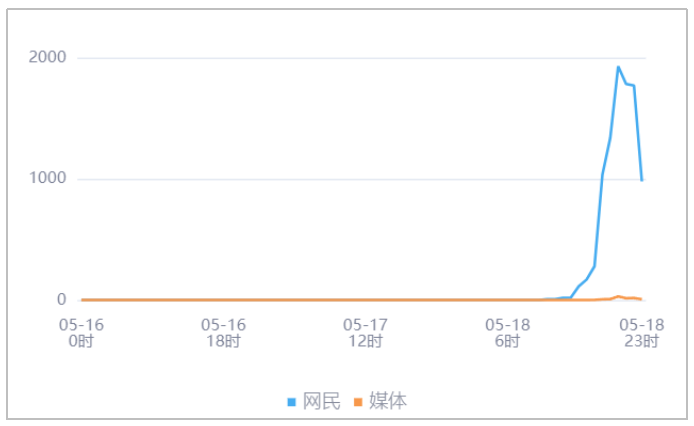The height and width of the screenshot is (426, 694).
Task: Select the 2000 y-axis label
Action: [47, 58]
